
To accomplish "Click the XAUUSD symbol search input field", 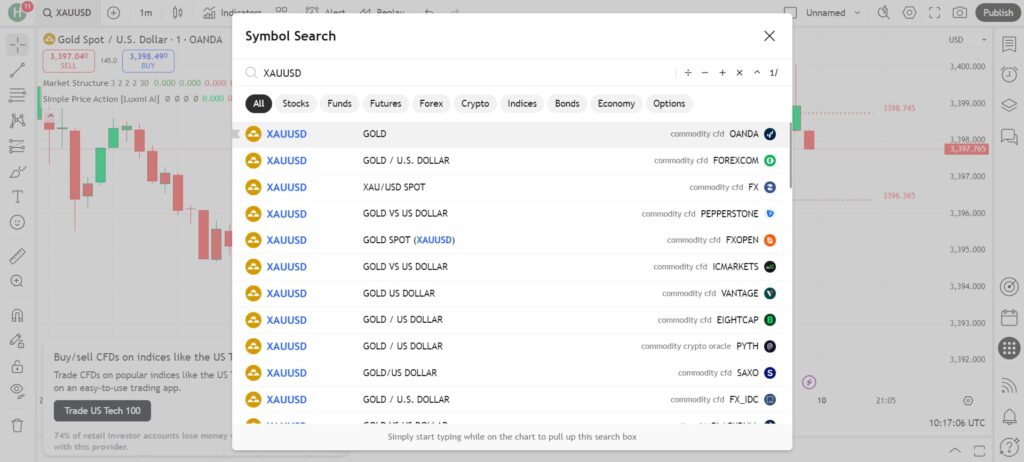I will point(460,73).
